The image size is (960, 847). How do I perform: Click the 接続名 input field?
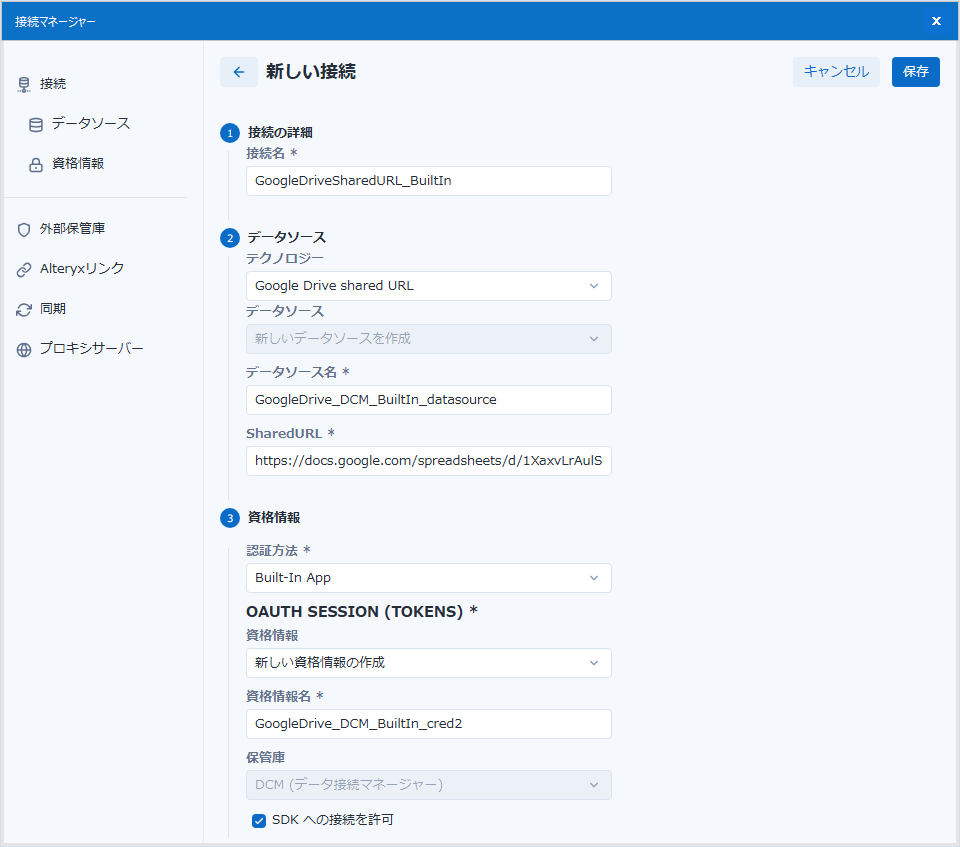coord(428,181)
